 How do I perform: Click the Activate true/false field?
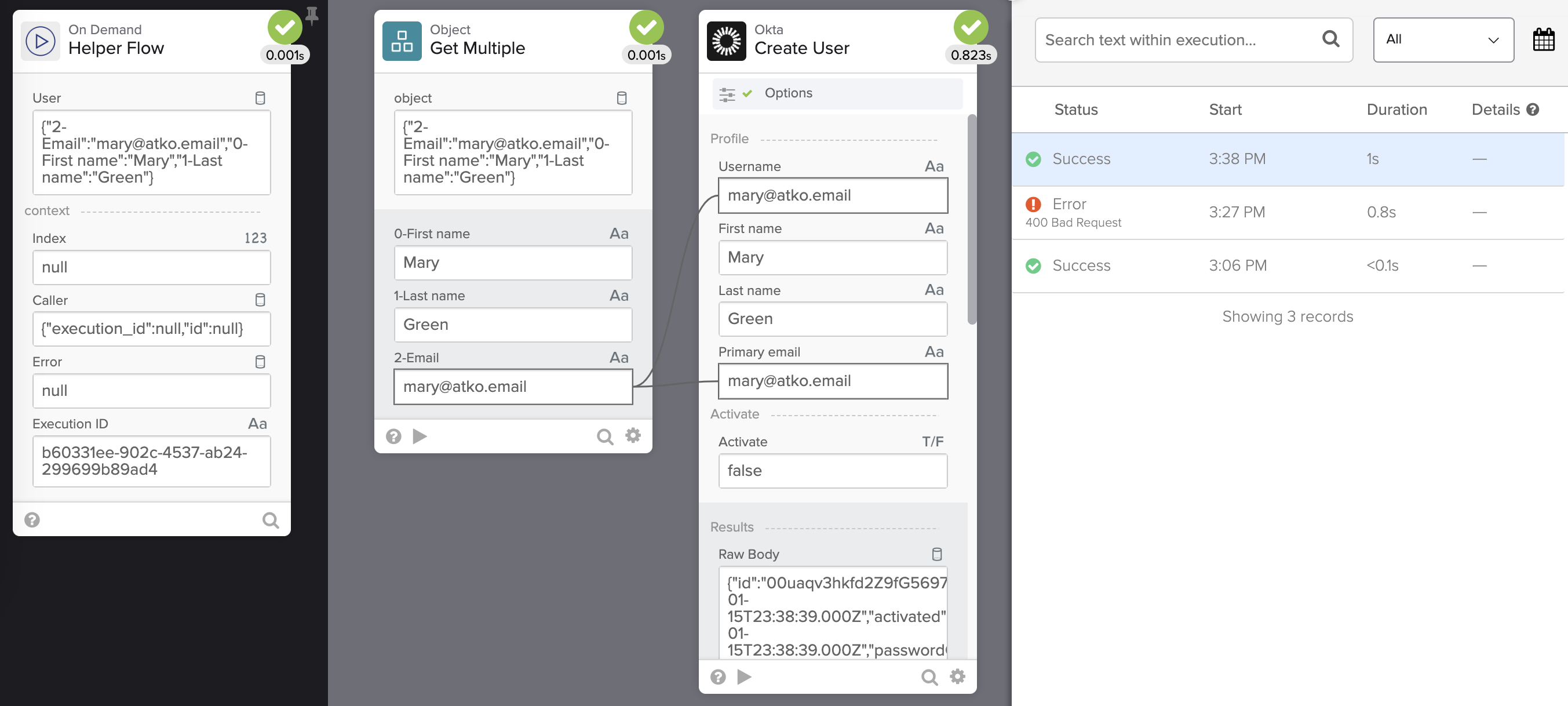tap(832, 471)
